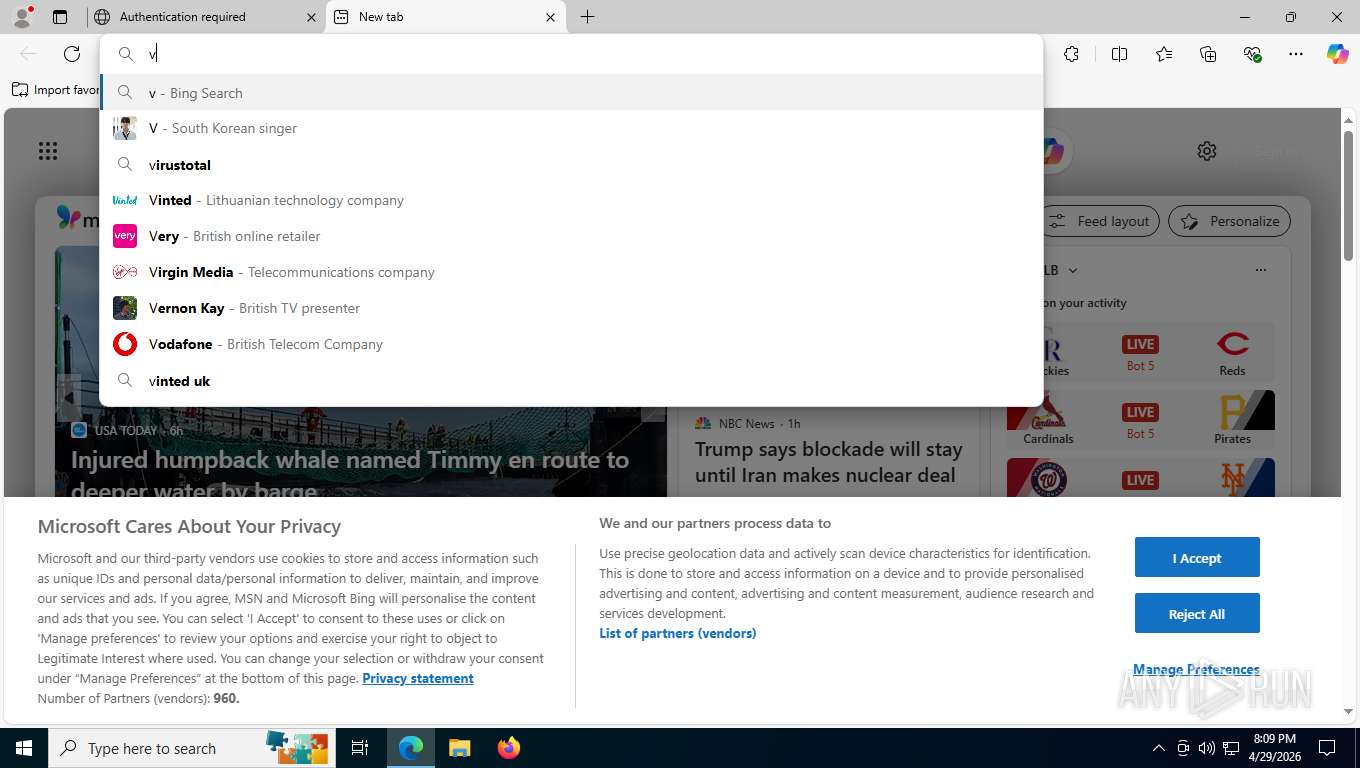Open Browser essentials heart icon
Image resolution: width=1360 pixels, height=768 pixels.
tap(1252, 54)
